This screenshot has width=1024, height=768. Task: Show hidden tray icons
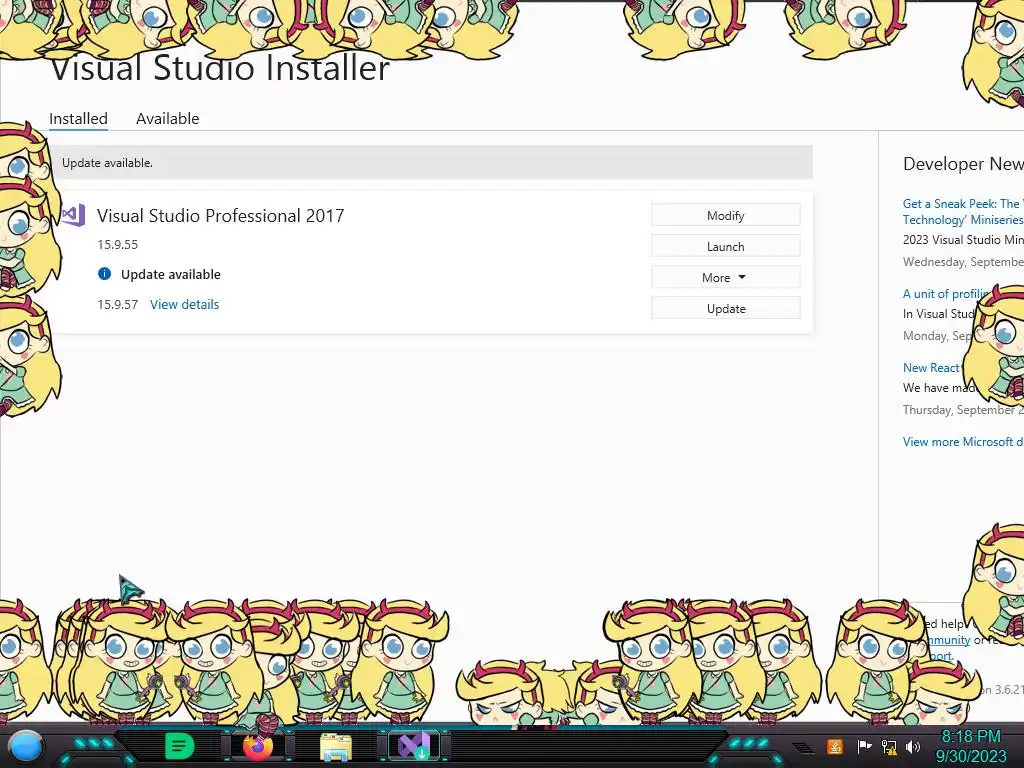click(803, 747)
